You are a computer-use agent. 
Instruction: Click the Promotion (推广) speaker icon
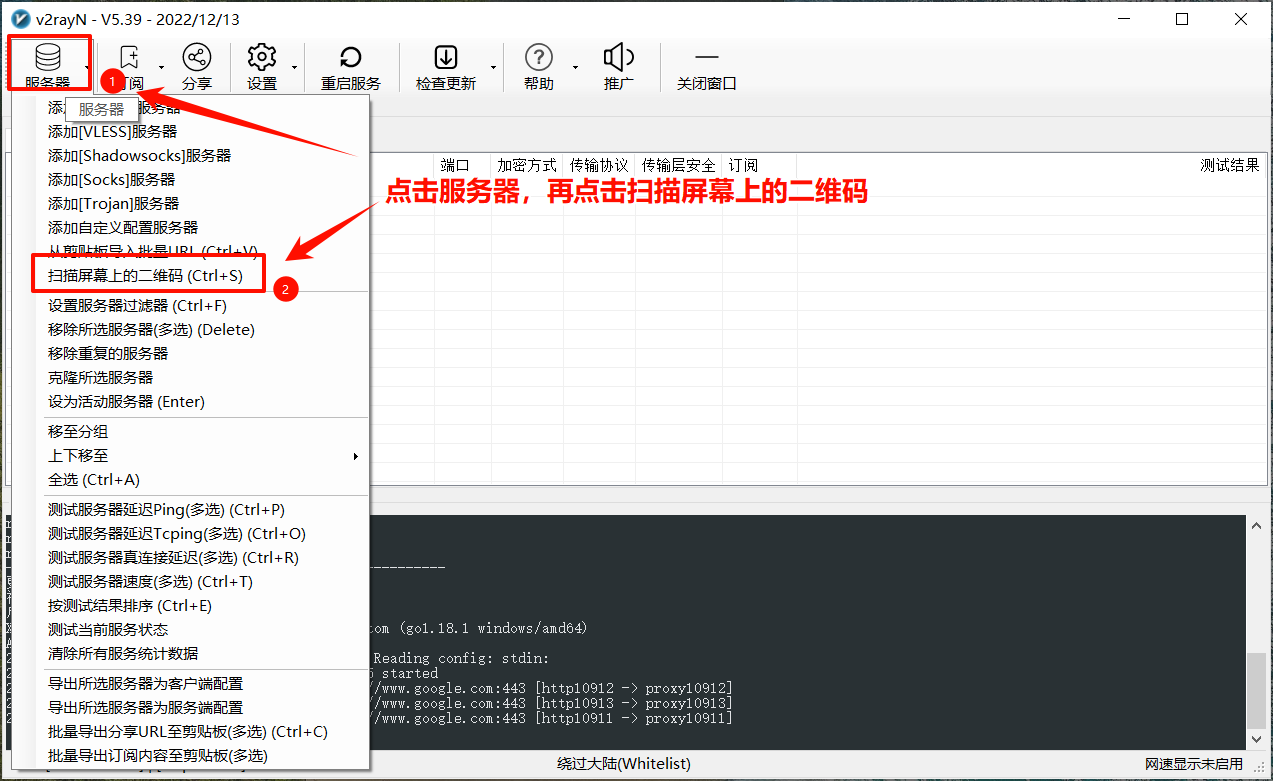pyautogui.click(x=619, y=58)
